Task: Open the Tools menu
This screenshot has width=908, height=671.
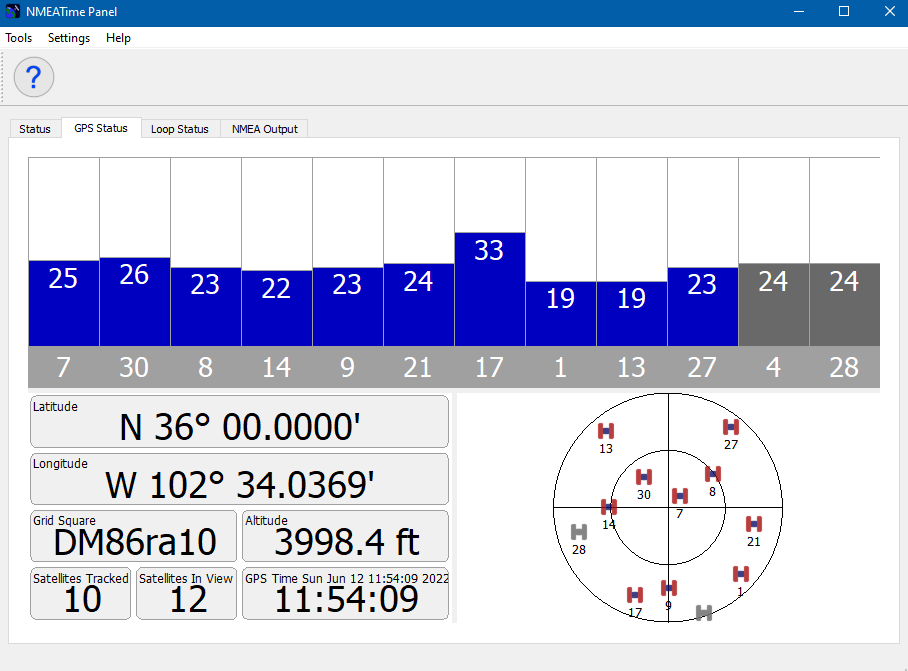Action: pyautogui.click(x=19, y=38)
